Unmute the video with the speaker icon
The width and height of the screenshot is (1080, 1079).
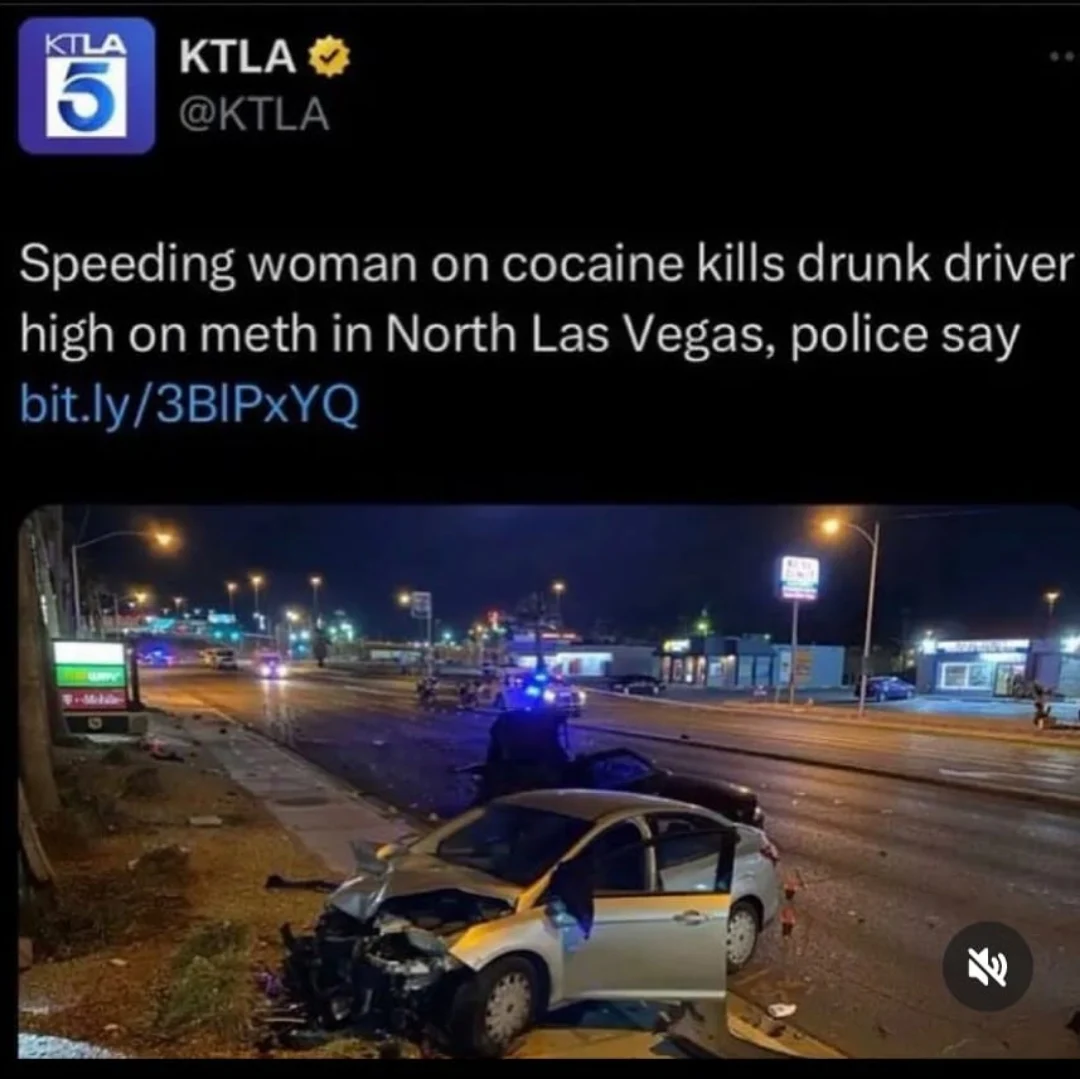point(987,966)
